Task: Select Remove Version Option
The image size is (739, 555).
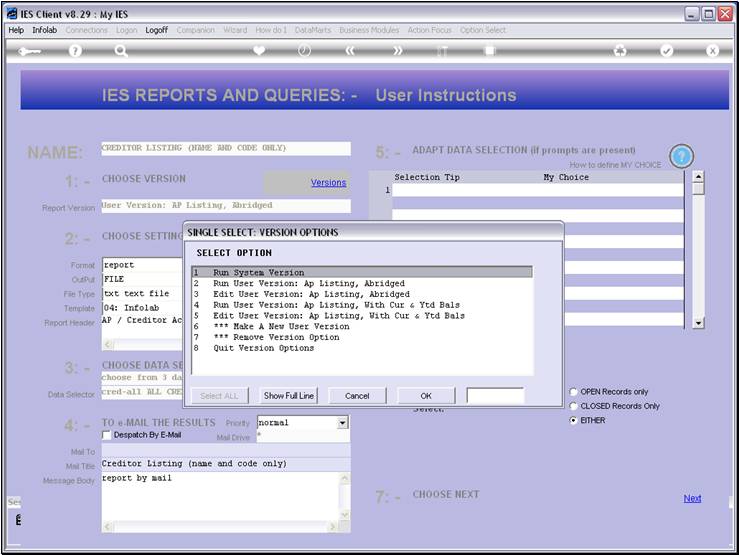Action: [362, 337]
